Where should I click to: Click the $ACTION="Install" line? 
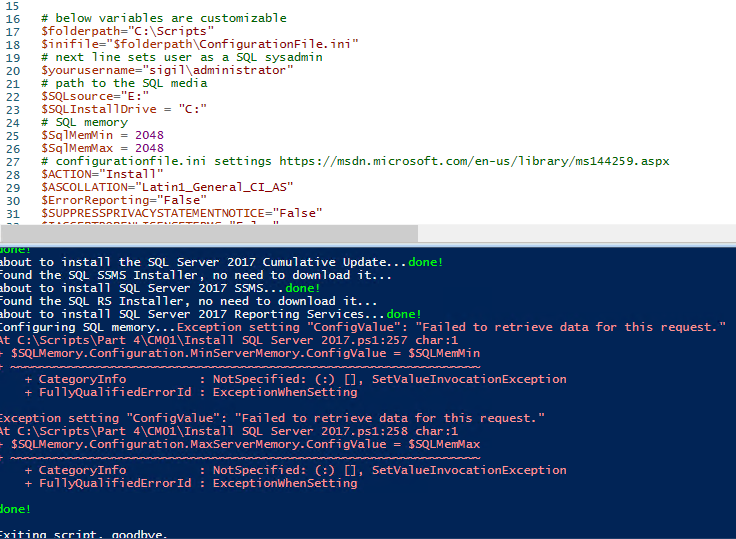pyautogui.click(x=102, y=174)
